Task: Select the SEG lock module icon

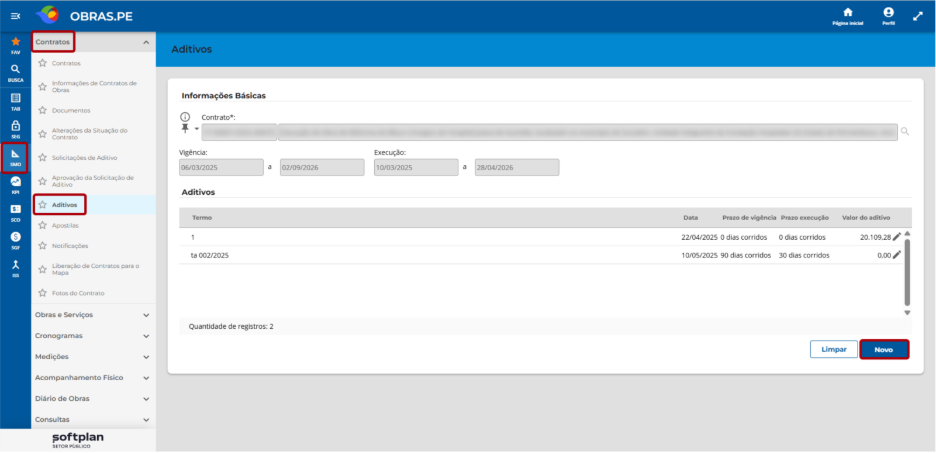Action: [x=16, y=126]
